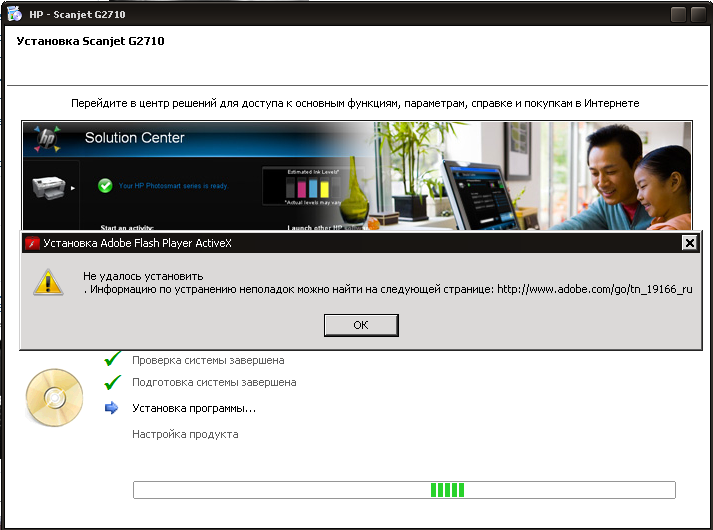Click green checkmark beside Проверка системы завершена
713x530 pixels.
tap(113, 359)
